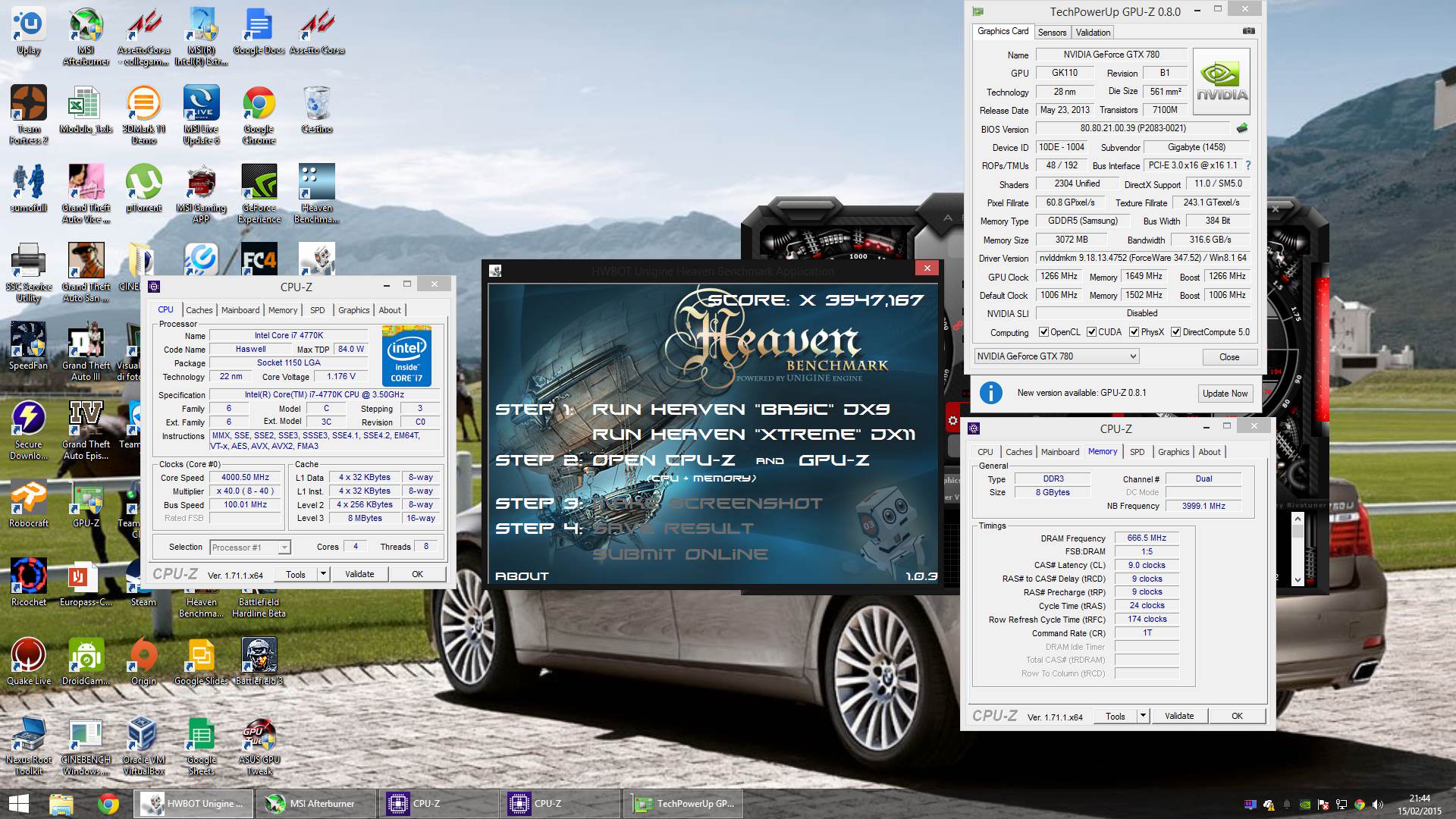The image size is (1456, 819).
Task: Launch the Quake Live desktop shortcut
Action: pos(29,661)
